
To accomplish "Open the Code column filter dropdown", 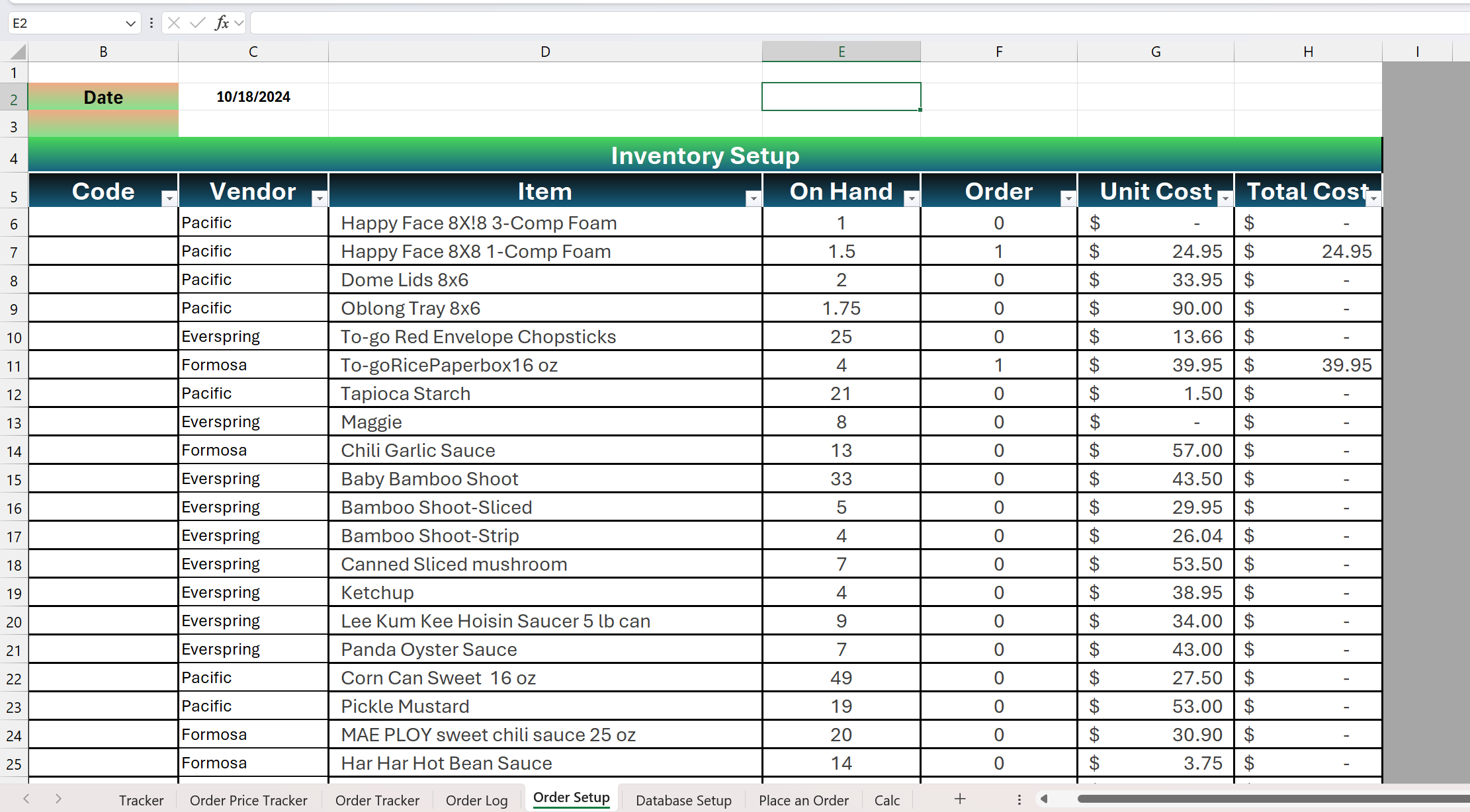I will 170,198.
